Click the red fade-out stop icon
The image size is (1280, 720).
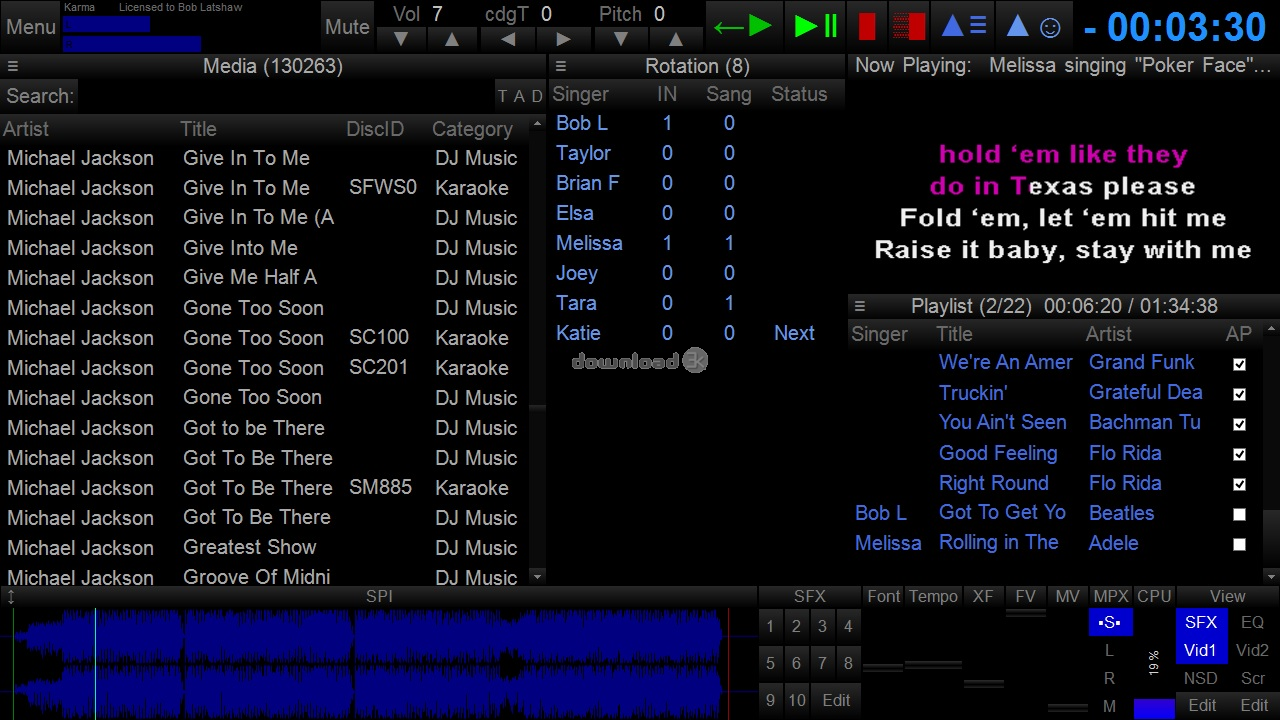(908, 27)
